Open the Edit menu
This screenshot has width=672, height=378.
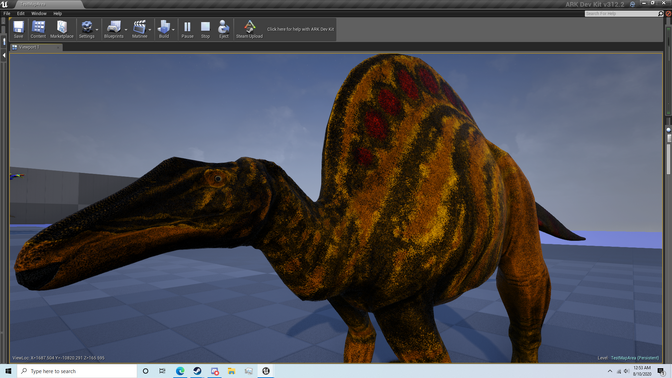pyautogui.click(x=21, y=13)
